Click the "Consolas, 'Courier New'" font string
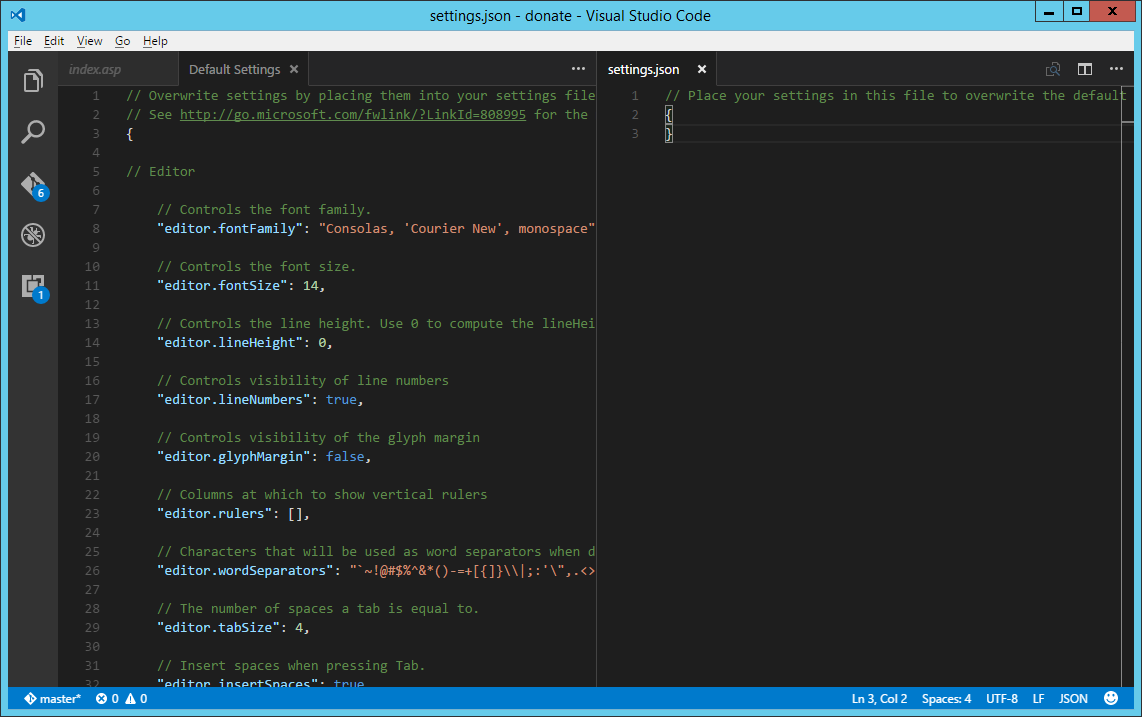The height and width of the screenshot is (717, 1142). [457, 228]
